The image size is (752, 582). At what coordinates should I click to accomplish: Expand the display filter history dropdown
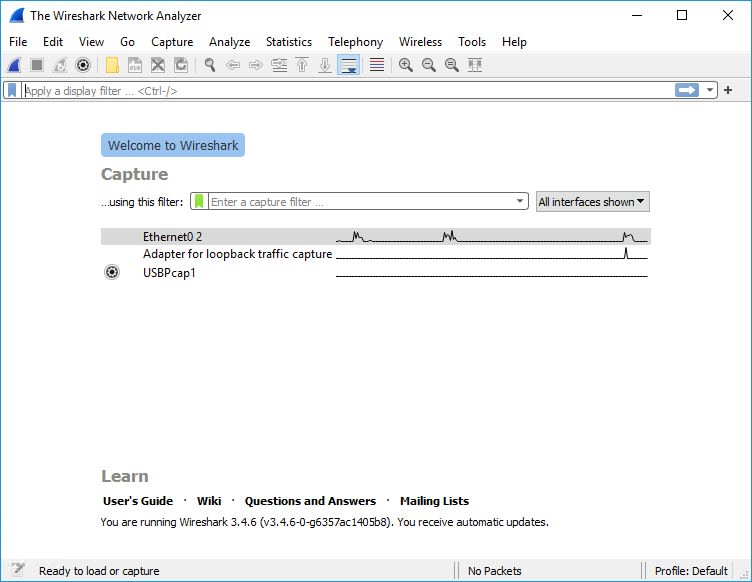(x=710, y=90)
